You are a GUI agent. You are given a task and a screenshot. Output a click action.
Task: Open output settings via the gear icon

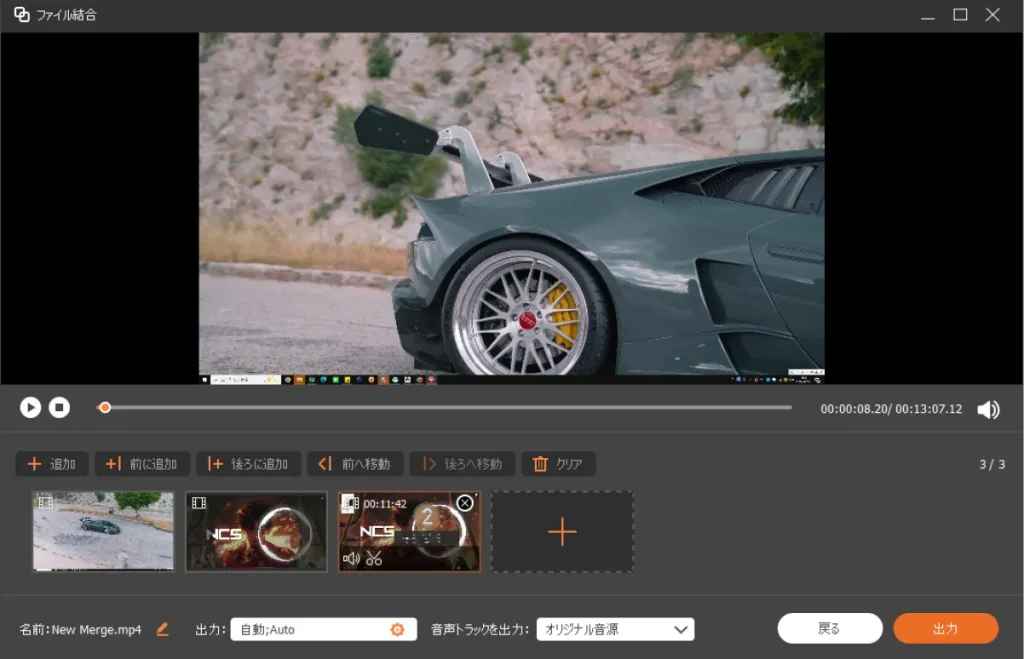(x=397, y=629)
